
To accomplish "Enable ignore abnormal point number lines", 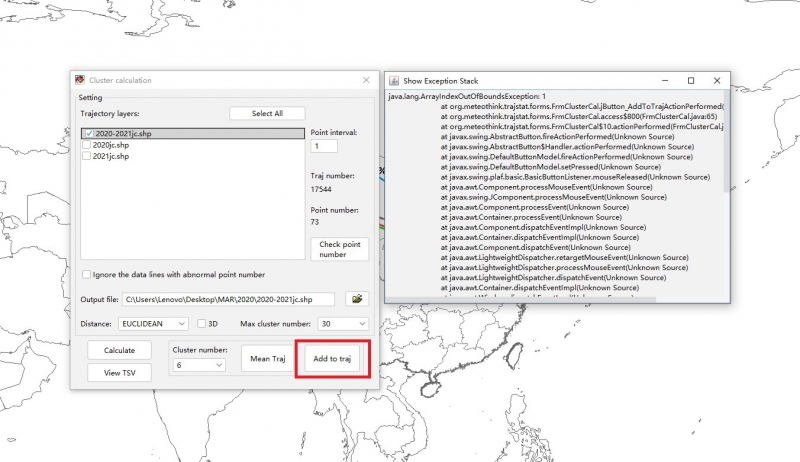I will click(x=87, y=274).
